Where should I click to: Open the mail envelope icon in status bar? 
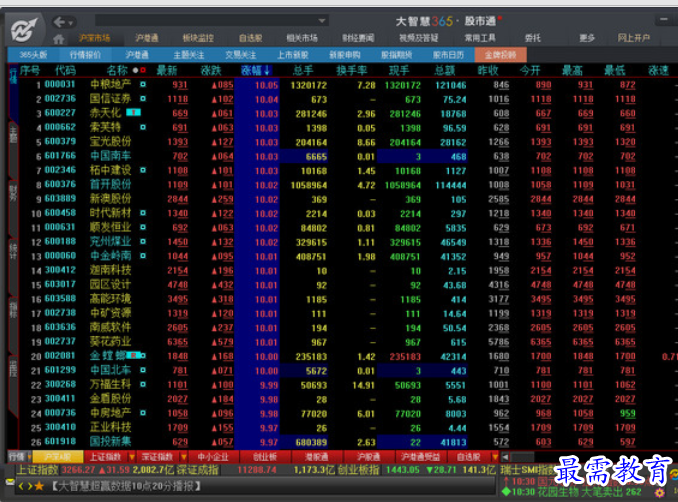(x=10, y=482)
